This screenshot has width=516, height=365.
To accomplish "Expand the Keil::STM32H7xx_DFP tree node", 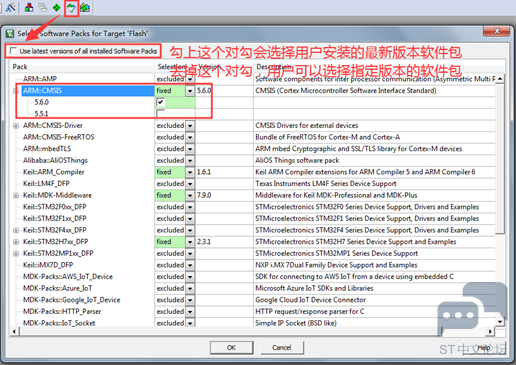I will [16, 242].
